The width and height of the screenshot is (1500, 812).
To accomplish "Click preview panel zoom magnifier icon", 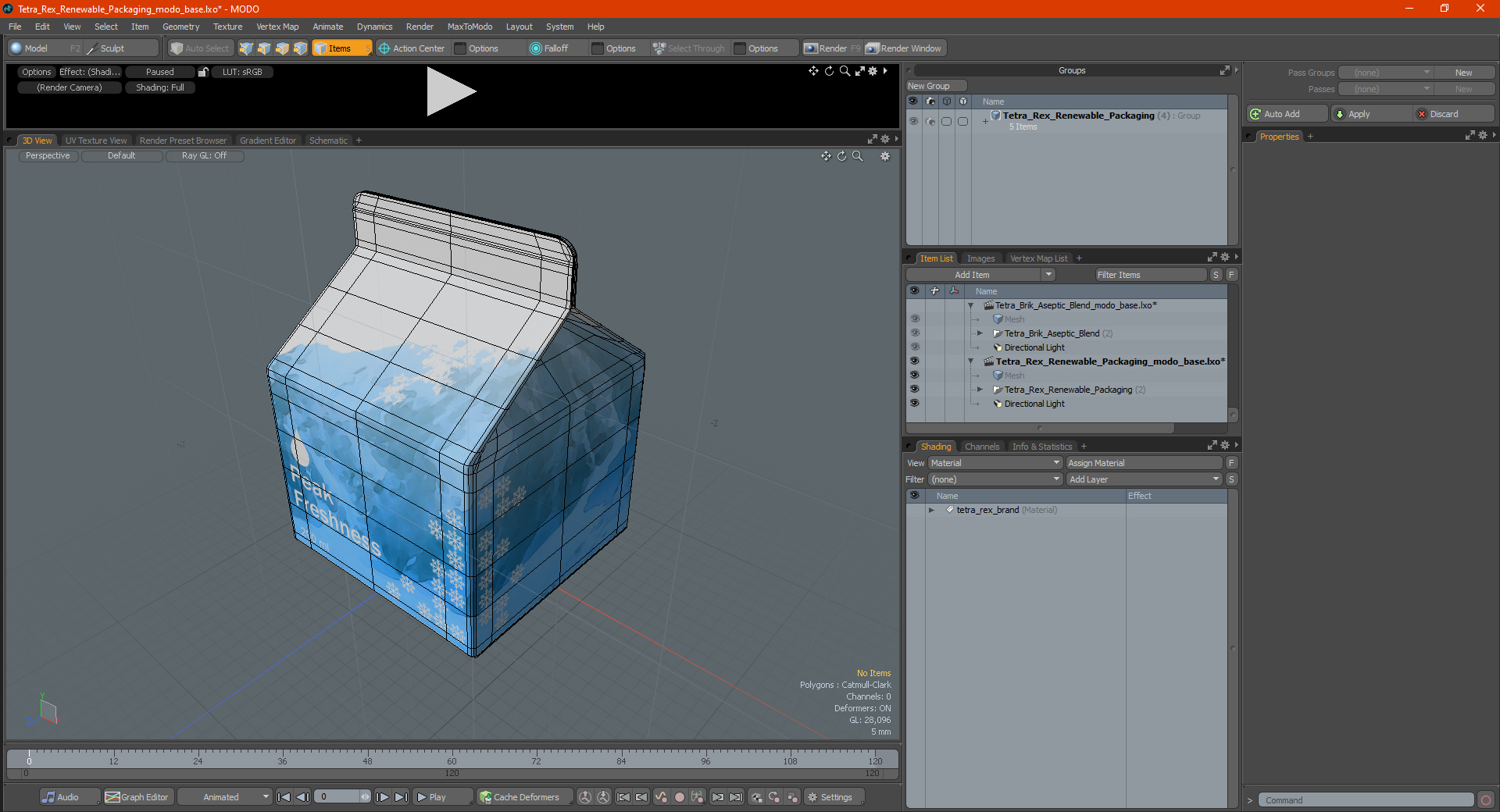I will pos(845,71).
